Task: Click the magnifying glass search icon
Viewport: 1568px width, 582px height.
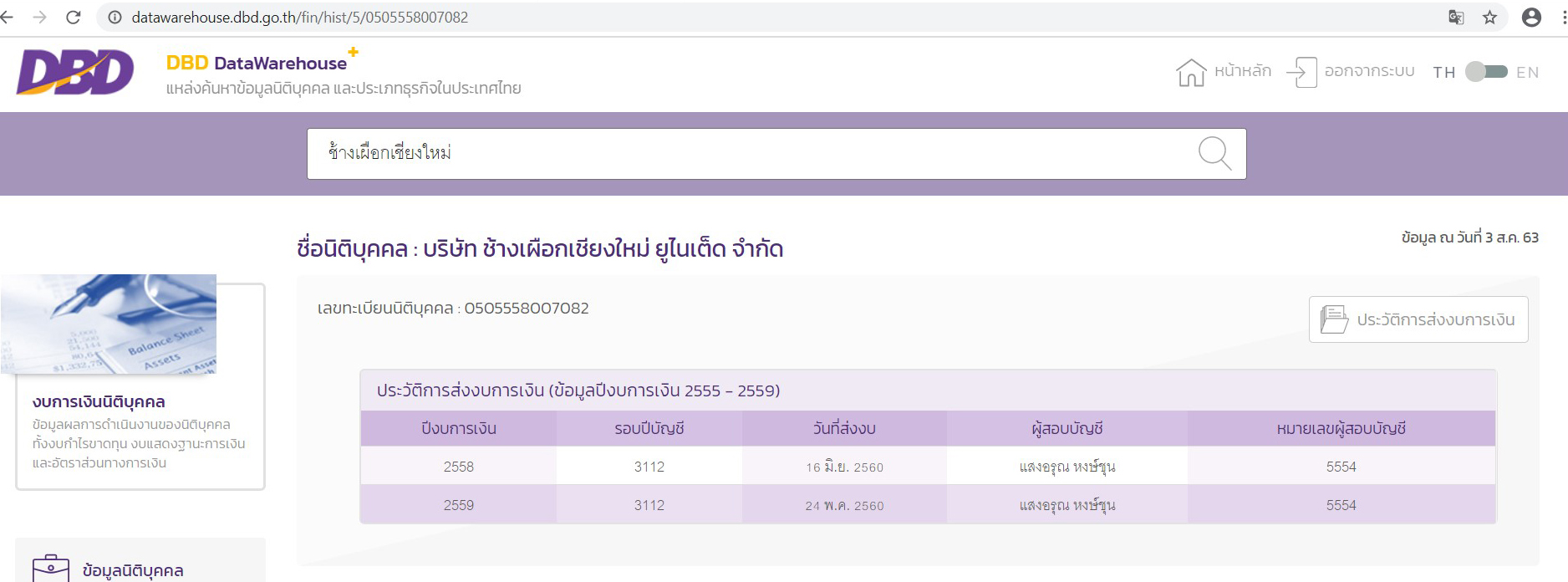Action: (x=1214, y=154)
